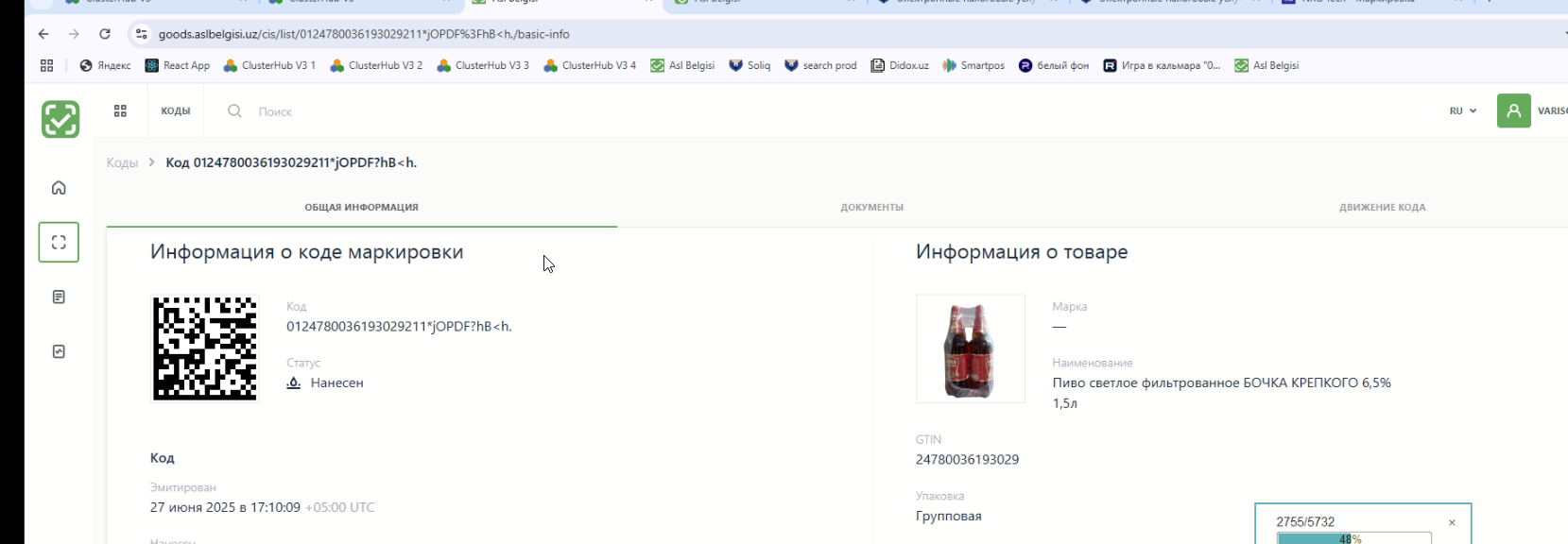
Task: Click the Групповая packaging value
Action: point(949,516)
